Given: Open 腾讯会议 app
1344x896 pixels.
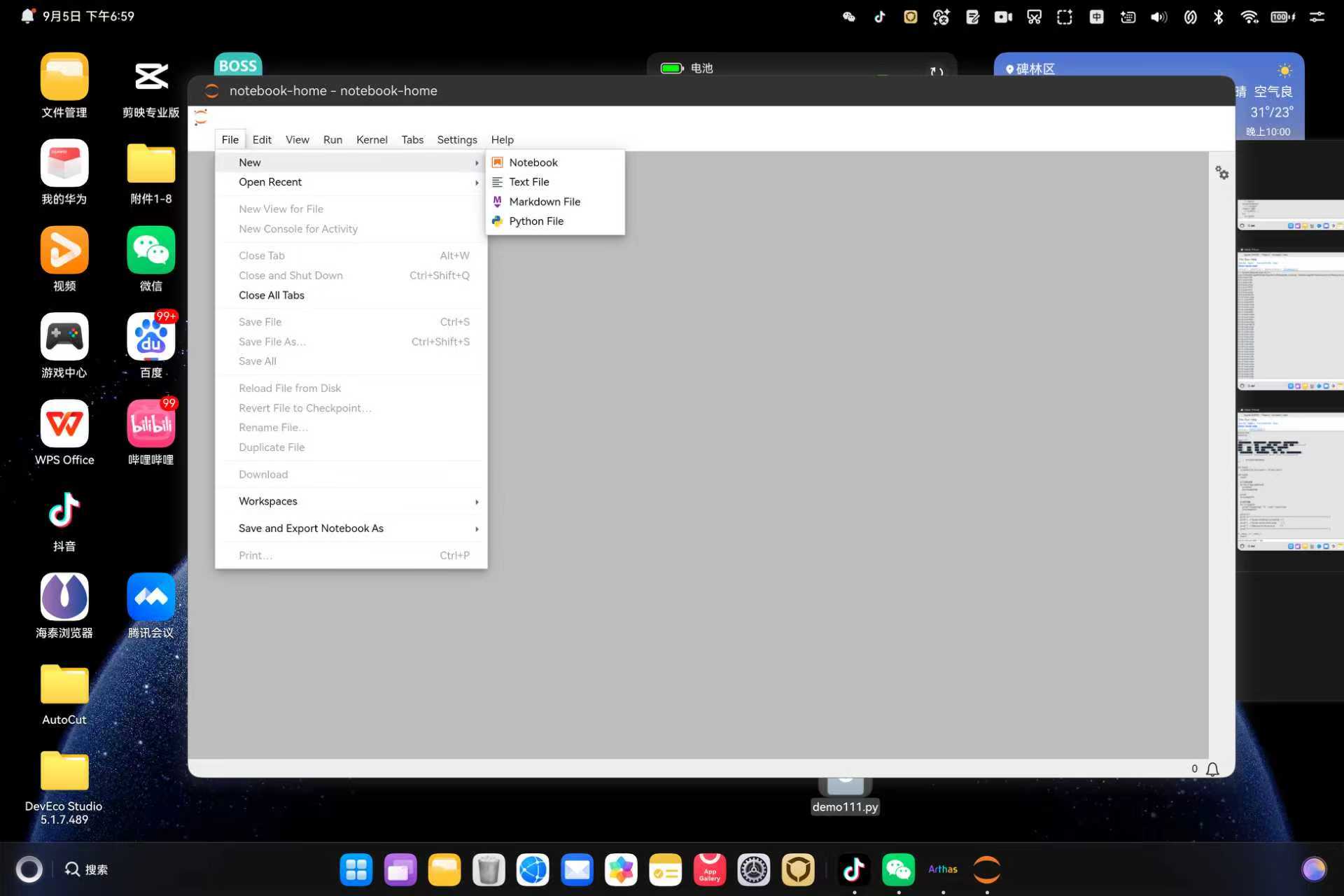Looking at the screenshot, I should (x=151, y=606).
